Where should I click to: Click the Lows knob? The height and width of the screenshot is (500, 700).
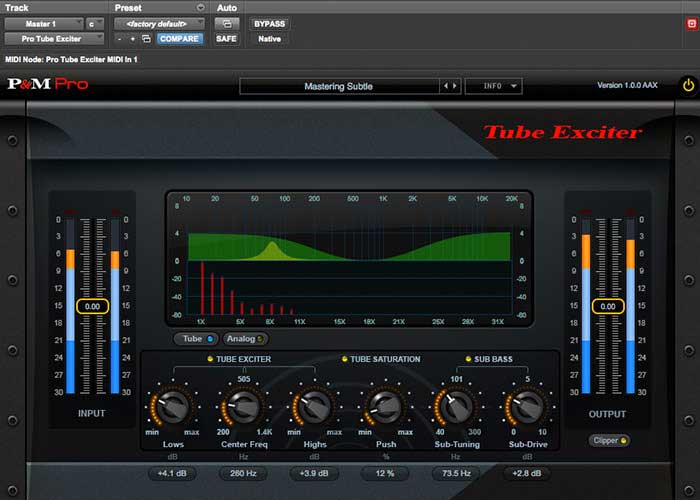coord(173,407)
